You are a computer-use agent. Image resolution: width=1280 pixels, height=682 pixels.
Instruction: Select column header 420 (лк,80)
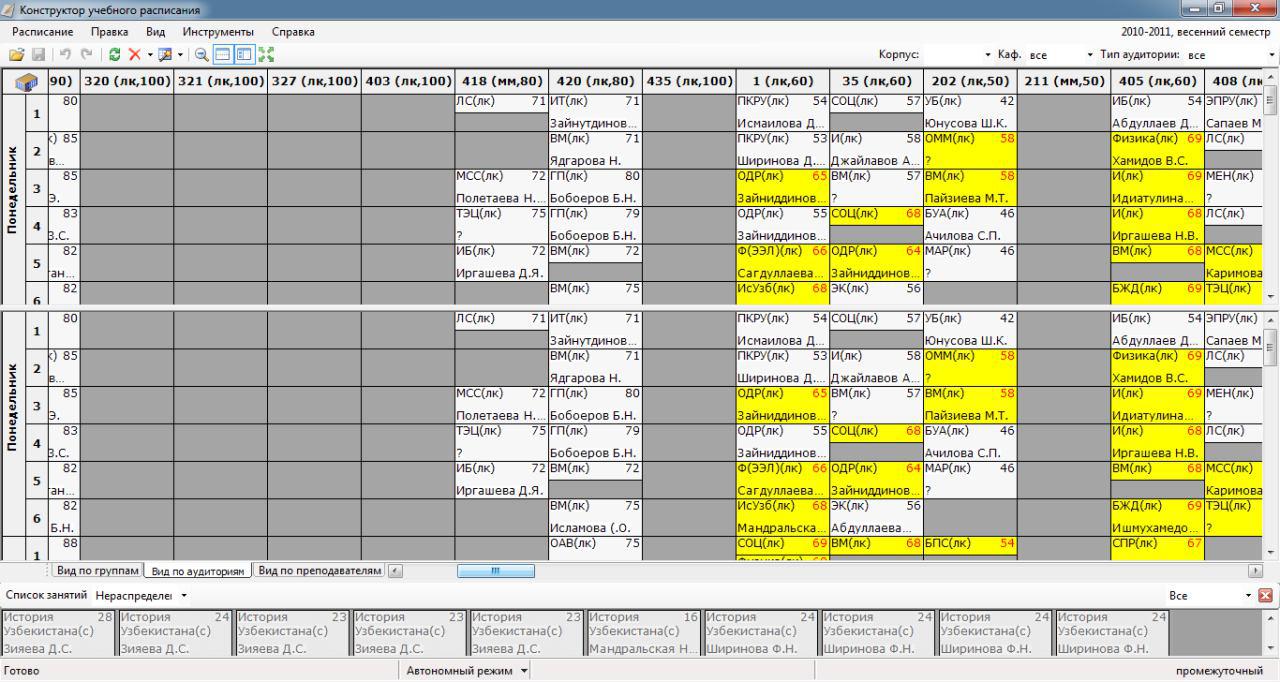595,82
